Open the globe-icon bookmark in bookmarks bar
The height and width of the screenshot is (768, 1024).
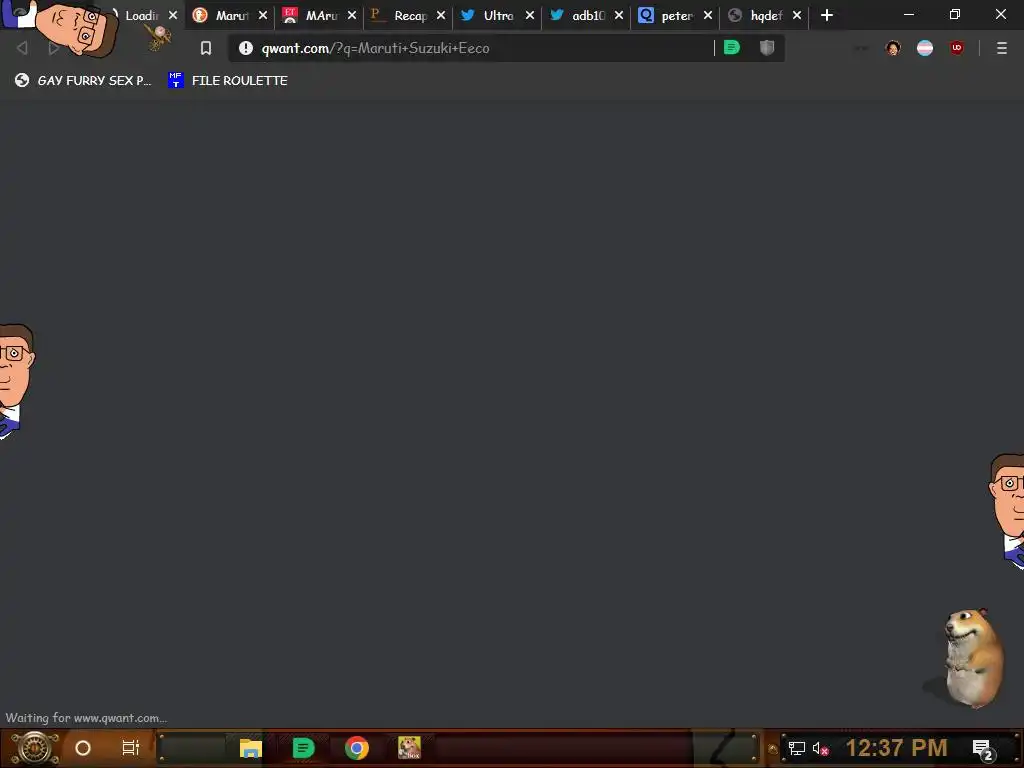83,80
